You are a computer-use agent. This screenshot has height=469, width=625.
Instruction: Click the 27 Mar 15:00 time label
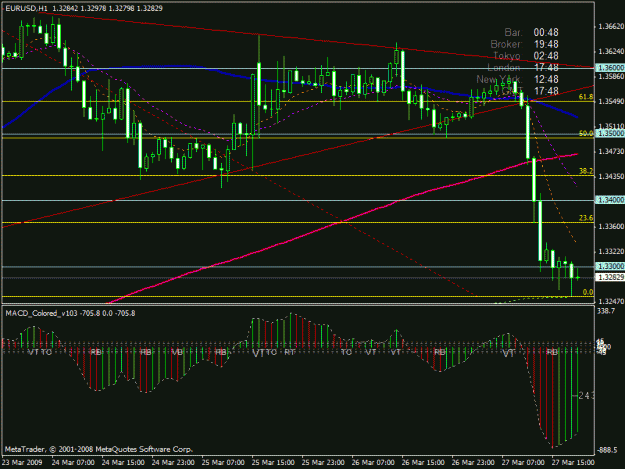coord(573,463)
